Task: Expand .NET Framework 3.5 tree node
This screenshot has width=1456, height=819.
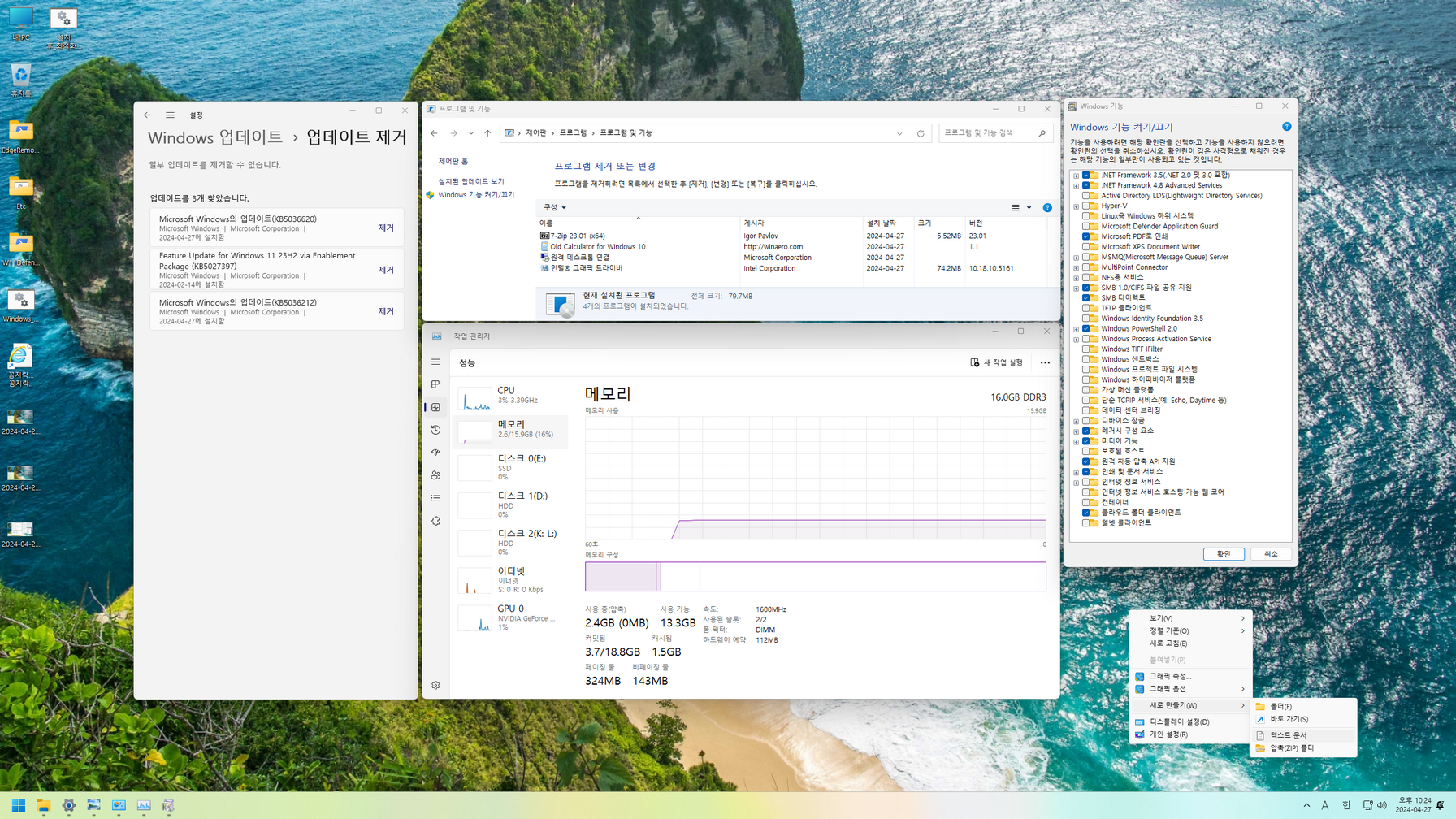Action: pyautogui.click(x=1077, y=175)
